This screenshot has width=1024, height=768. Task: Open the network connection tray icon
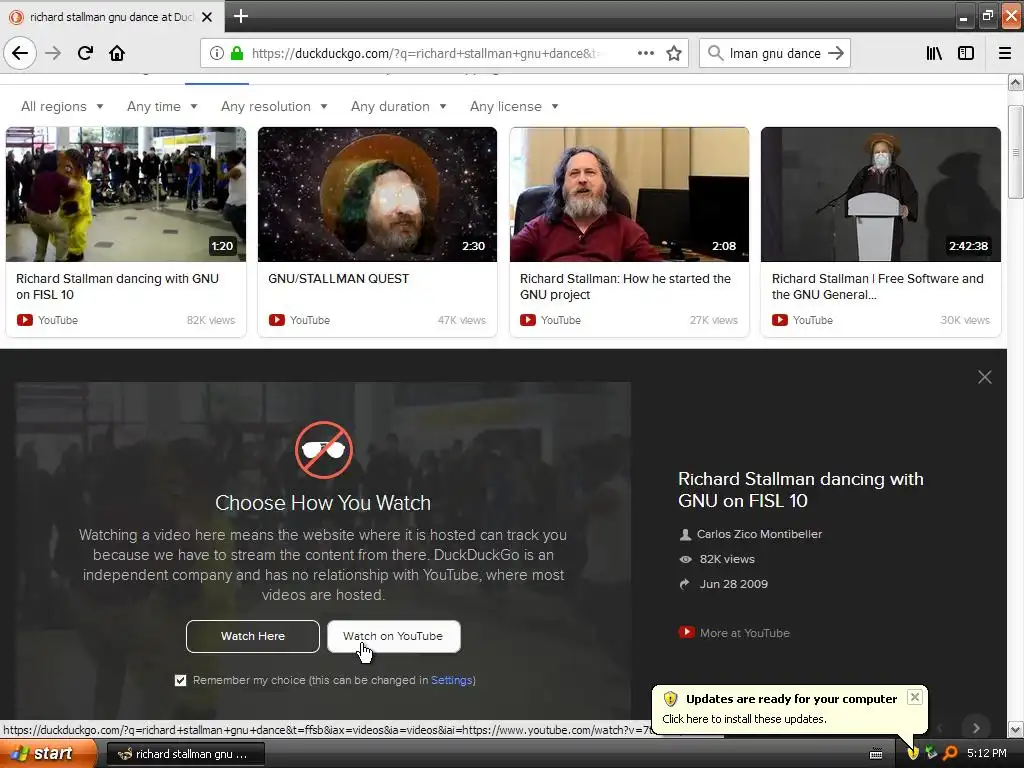931,753
